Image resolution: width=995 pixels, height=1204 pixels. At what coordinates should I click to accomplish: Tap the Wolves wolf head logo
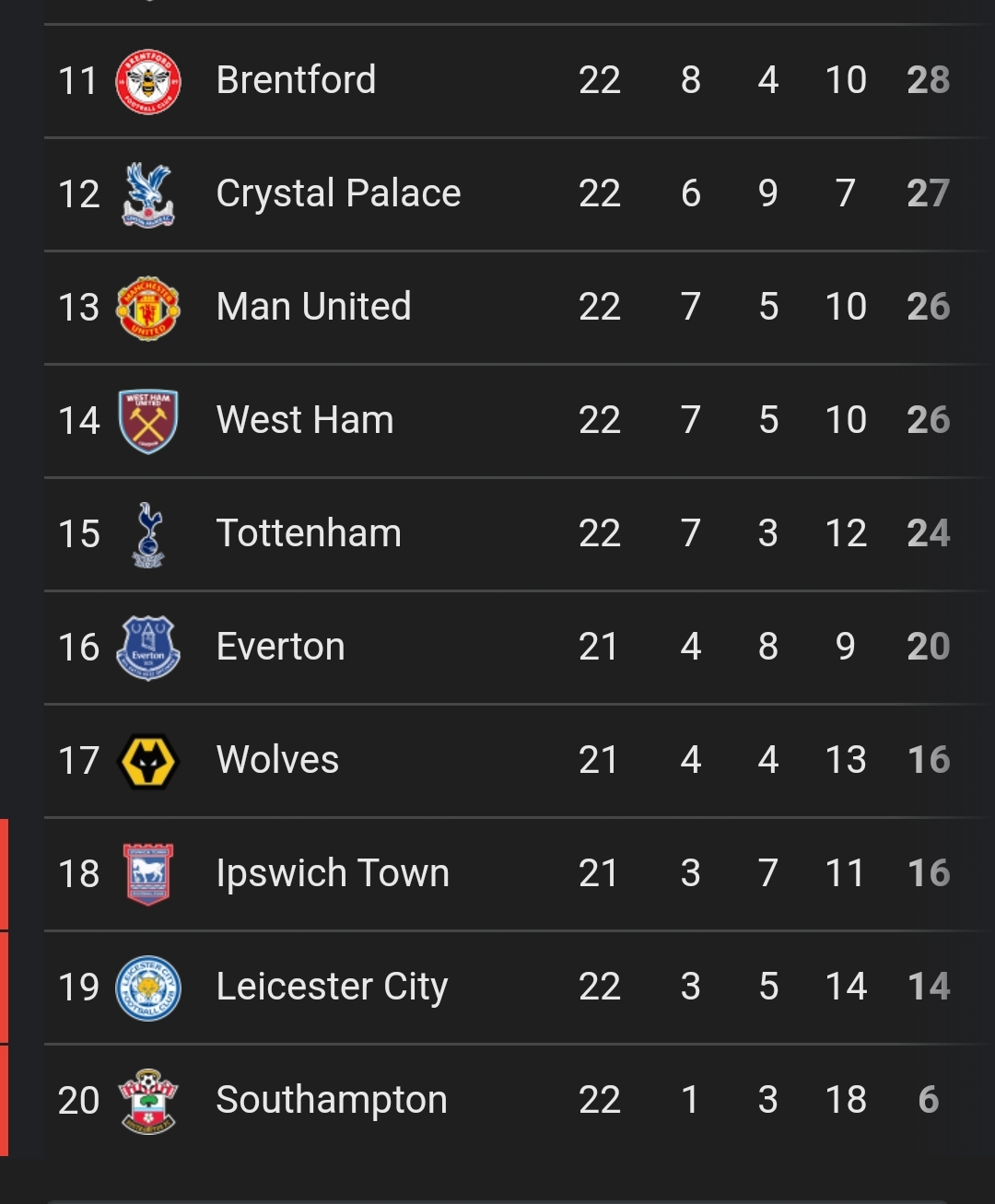tap(148, 761)
